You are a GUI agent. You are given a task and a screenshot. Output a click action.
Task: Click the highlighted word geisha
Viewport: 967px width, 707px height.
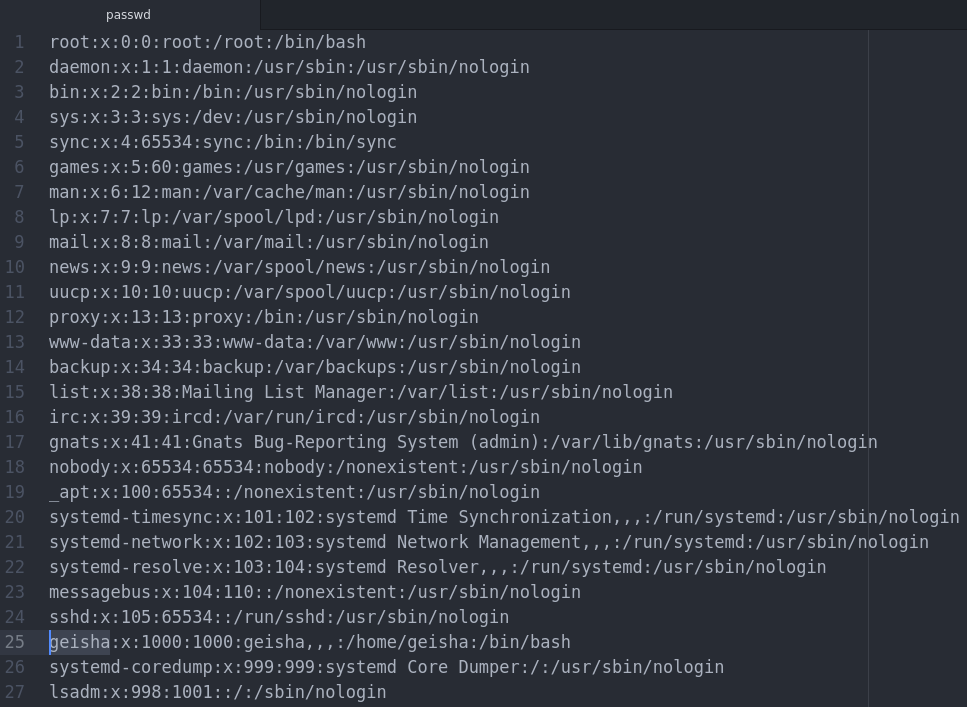[x=80, y=642]
